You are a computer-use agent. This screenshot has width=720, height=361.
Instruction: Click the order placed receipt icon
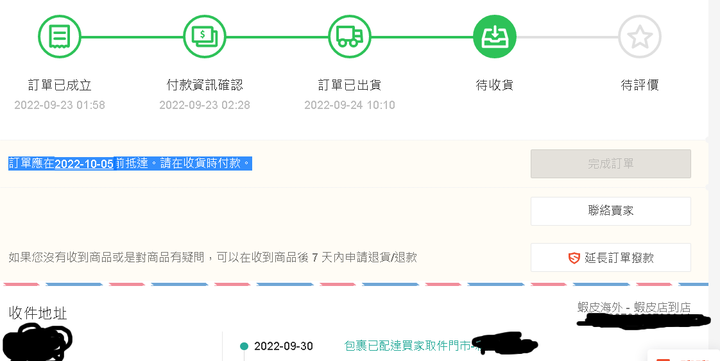pos(59,36)
